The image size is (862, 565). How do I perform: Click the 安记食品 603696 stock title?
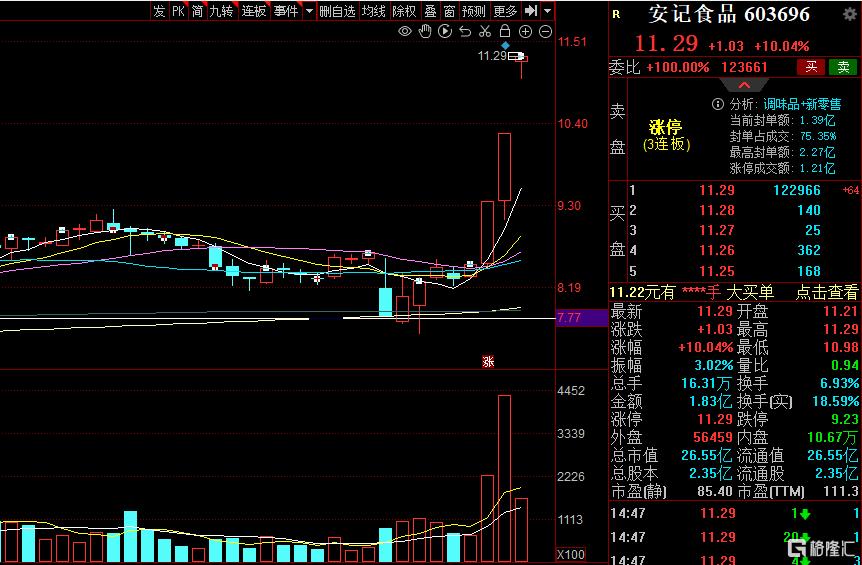729,15
